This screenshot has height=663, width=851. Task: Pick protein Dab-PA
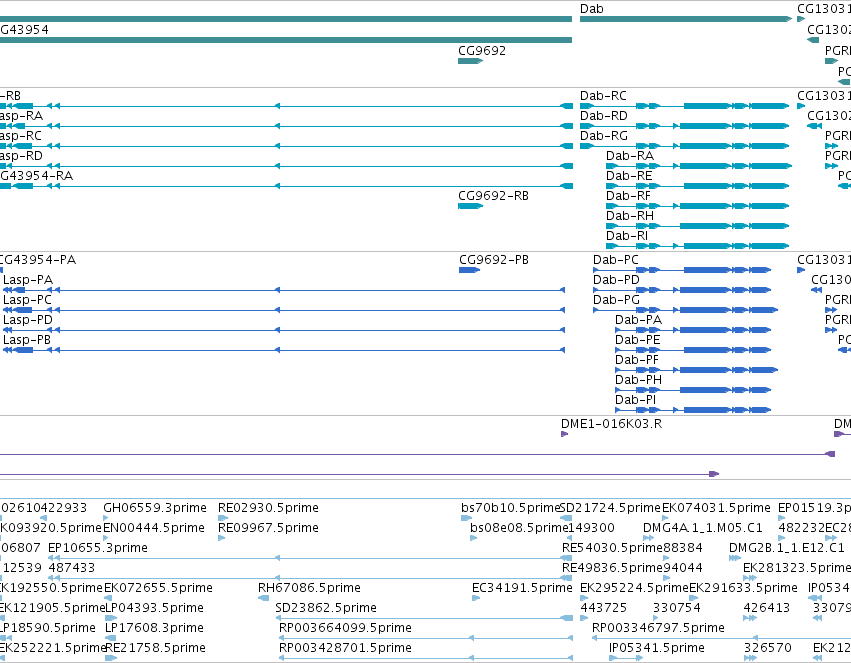(693, 330)
